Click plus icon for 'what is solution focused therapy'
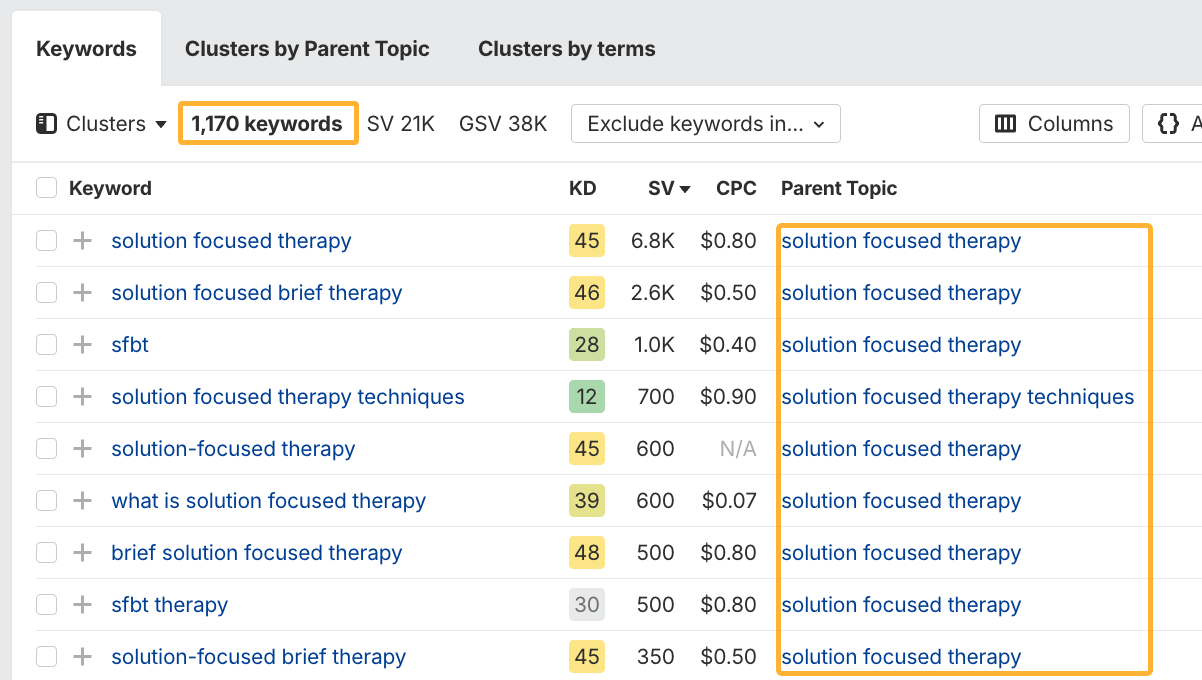This screenshot has width=1202, height=680. click(x=83, y=501)
